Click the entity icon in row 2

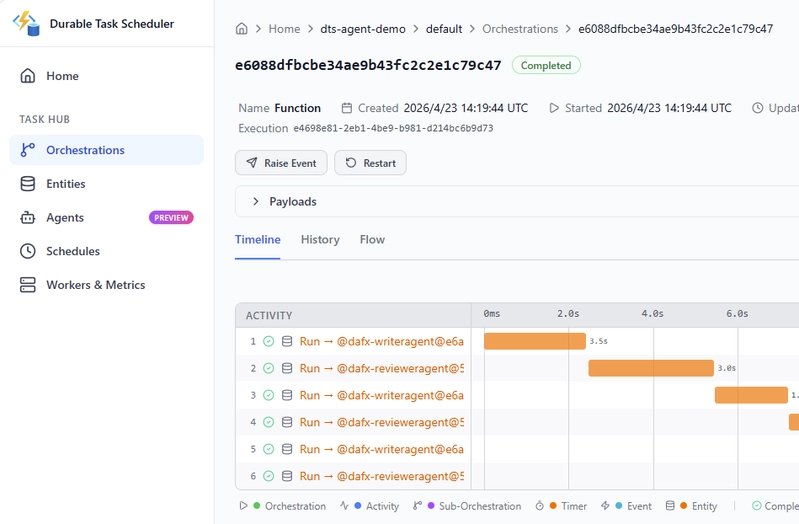pyautogui.click(x=287, y=368)
